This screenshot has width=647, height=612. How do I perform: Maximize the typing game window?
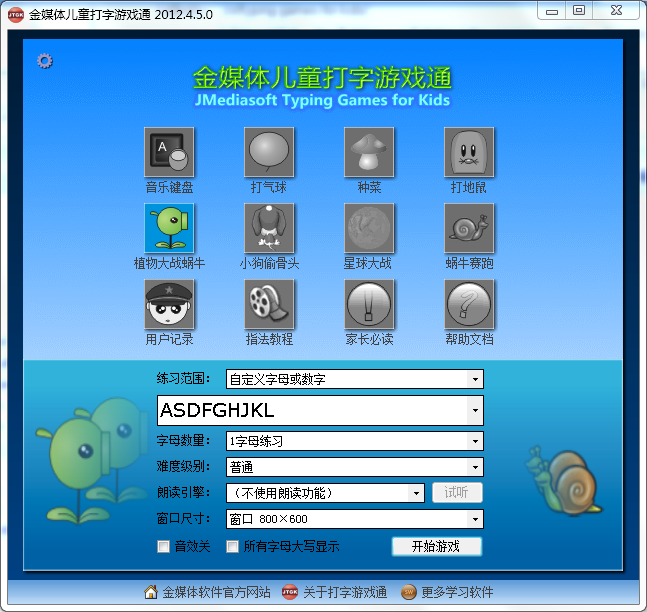(579, 11)
